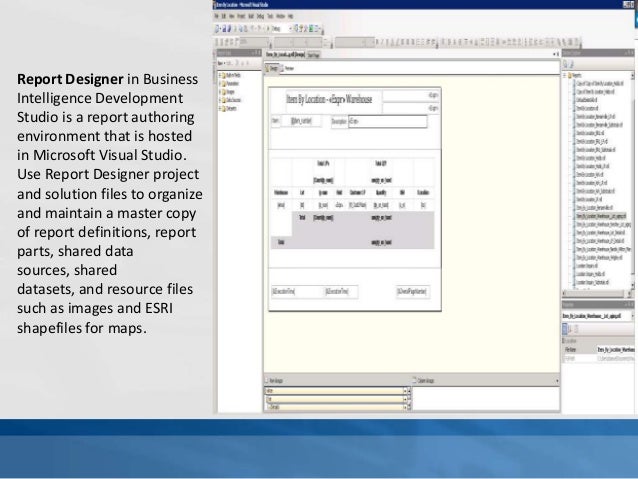The width and height of the screenshot is (638, 479).
Task: Expand the Data Sources node
Action: [220, 100]
